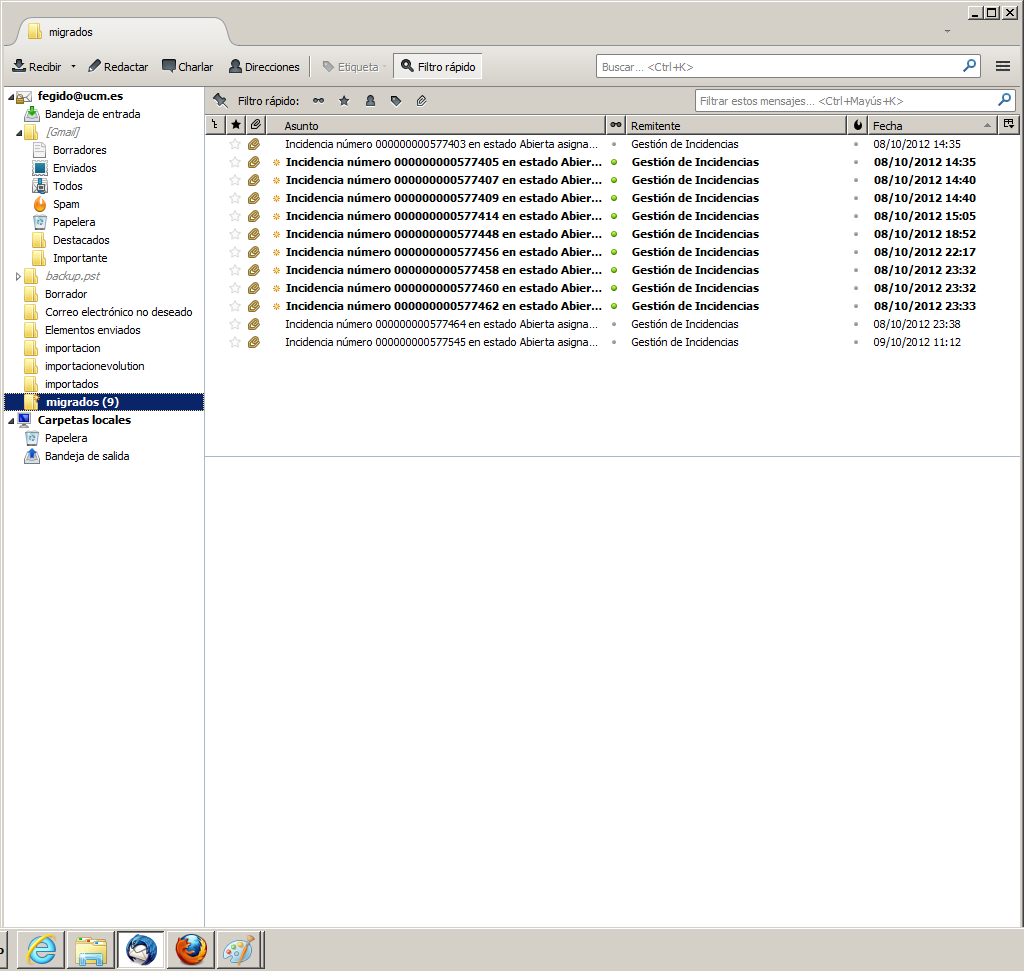Click the Recibir download mail icon
Image resolution: width=1024 pixels, height=971 pixels.
[x=19, y=67]
